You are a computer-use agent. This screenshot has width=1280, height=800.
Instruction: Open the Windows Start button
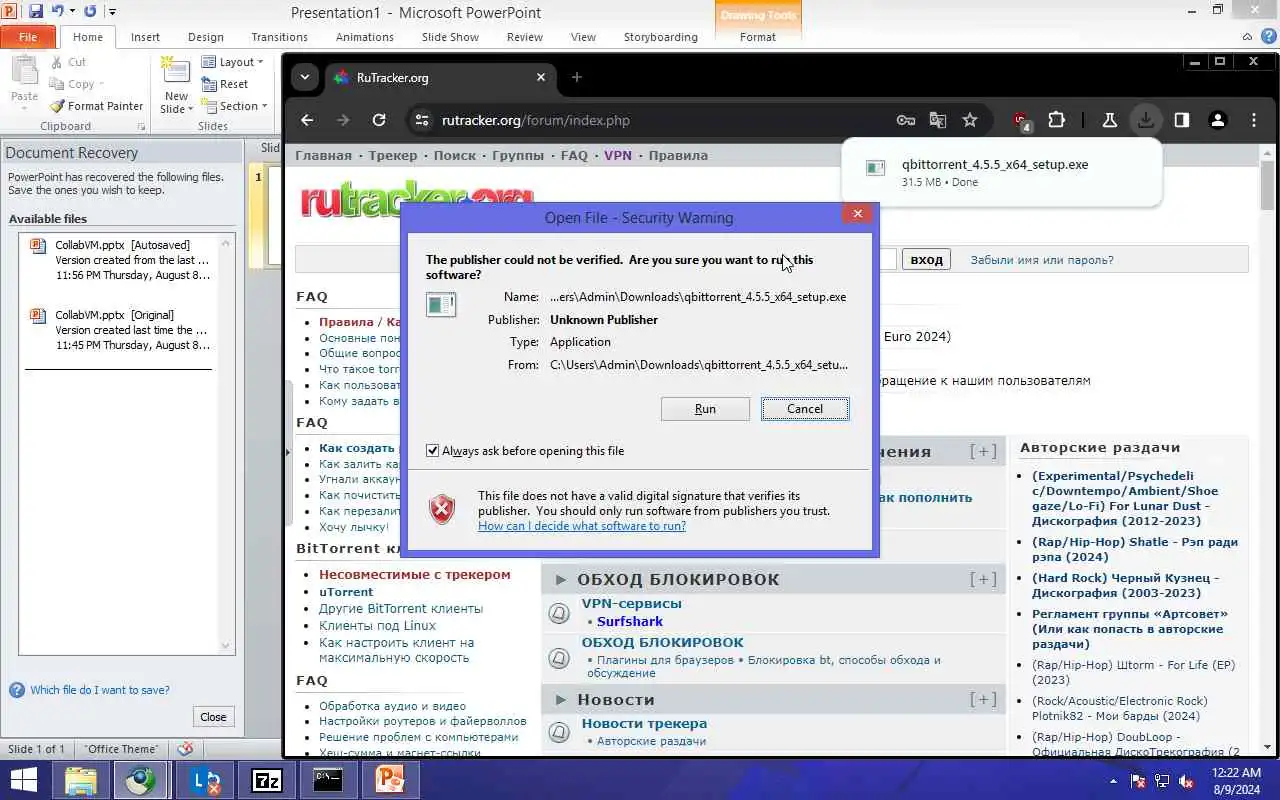(24, 780)
